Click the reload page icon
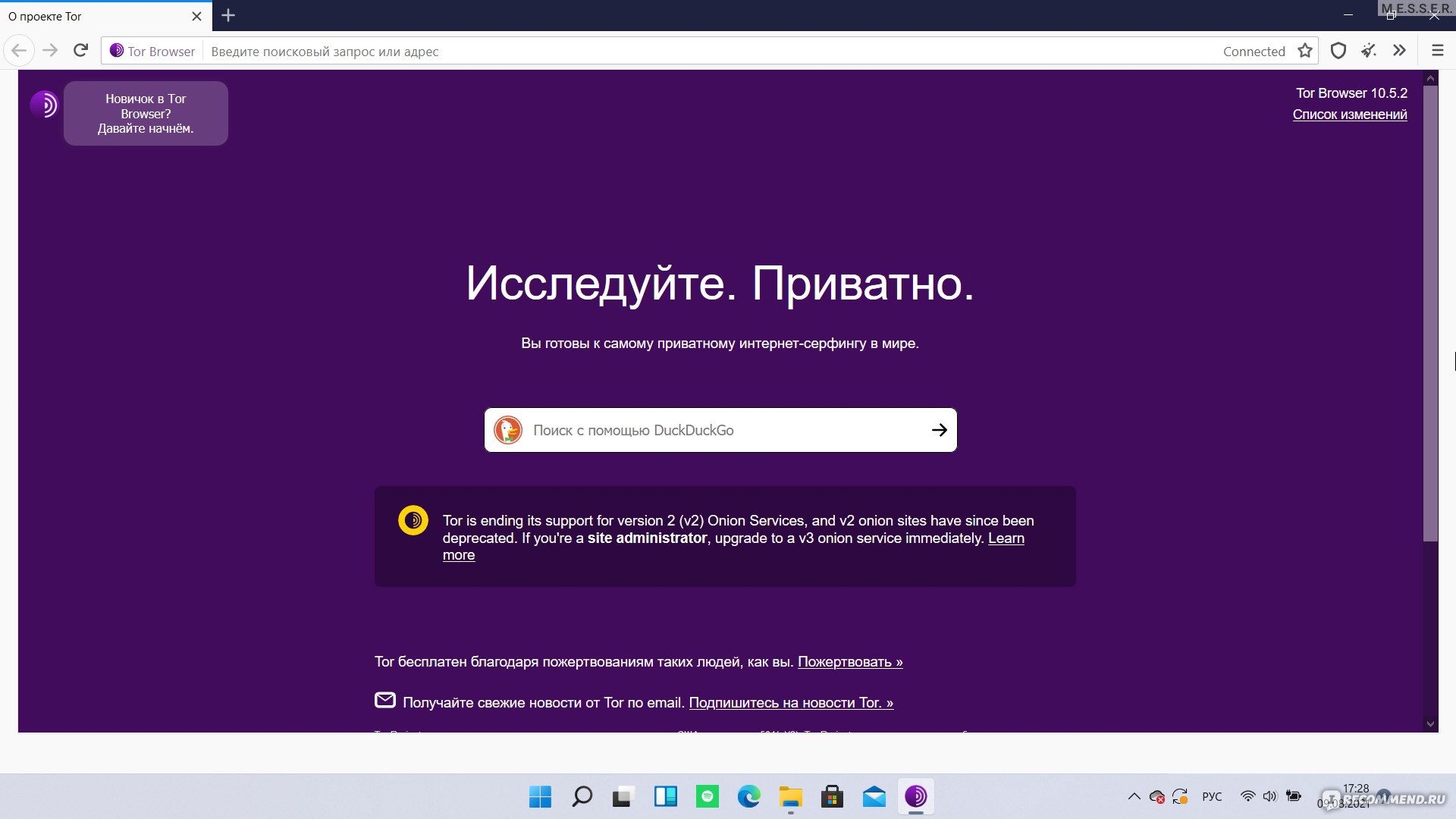This screenshot has height=819, width=1456. pos(83,50)
